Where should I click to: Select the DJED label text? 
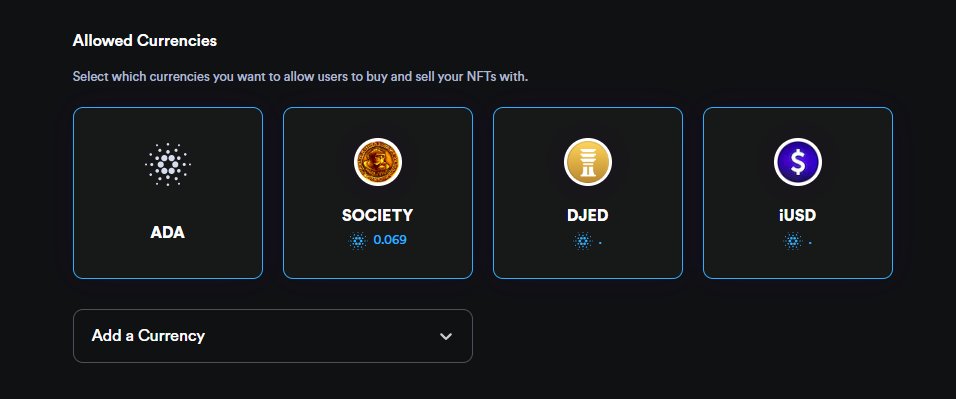click(588, 215)
